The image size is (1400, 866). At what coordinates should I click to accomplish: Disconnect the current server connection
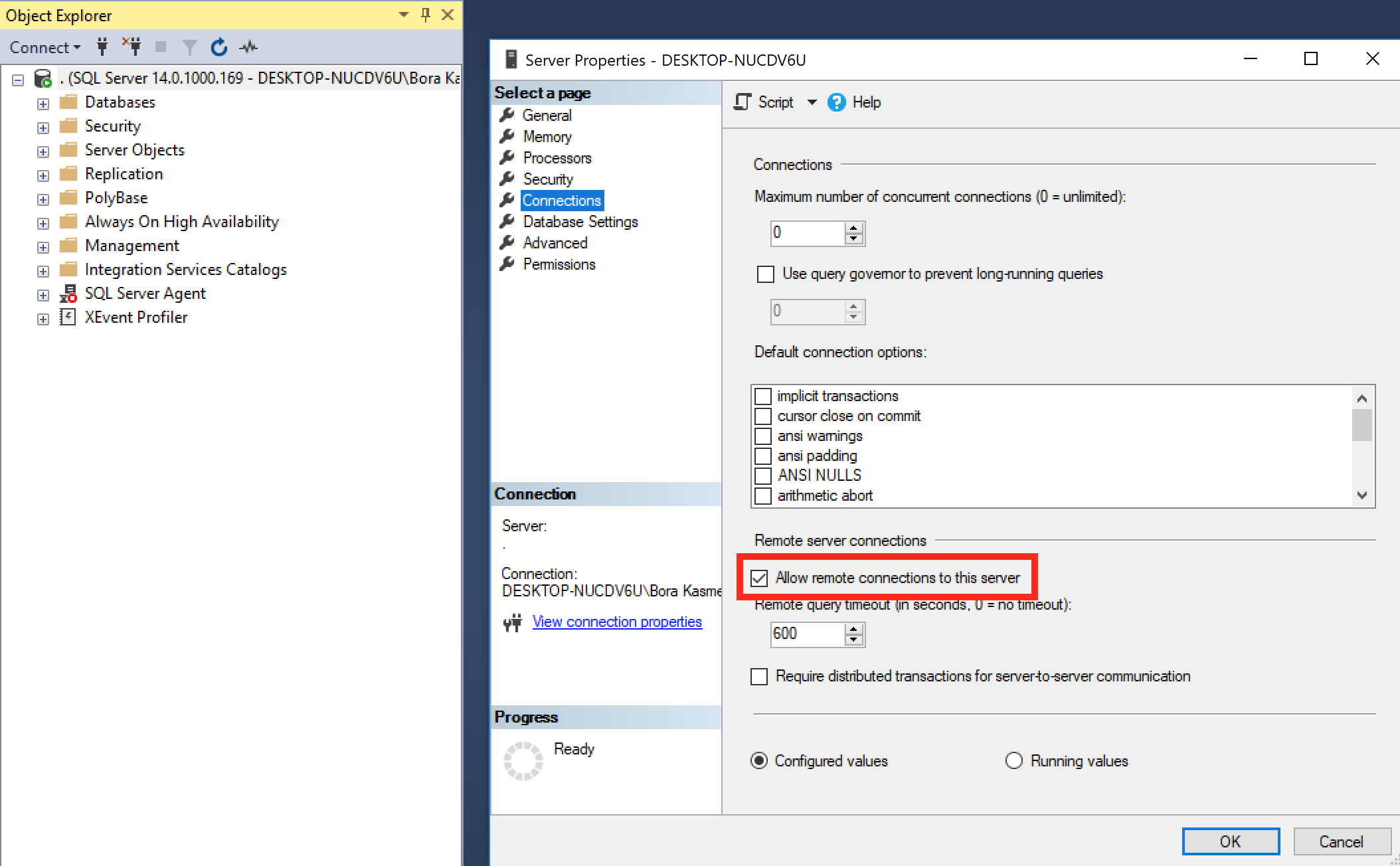pyautogui.click(x=132, y=46)
